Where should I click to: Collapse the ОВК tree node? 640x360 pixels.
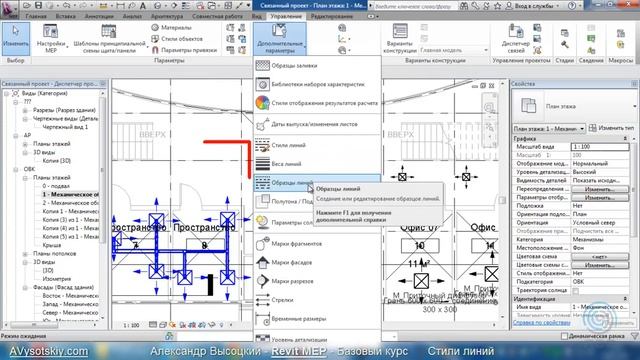16,169
